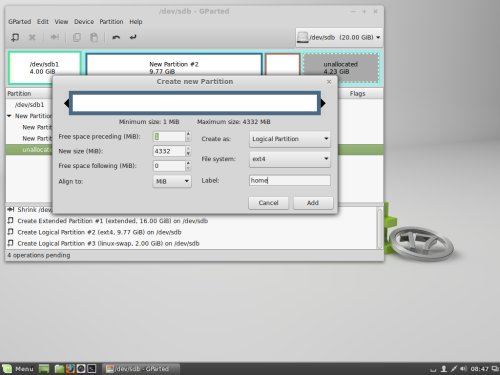Collapse the New Partition extended tree row

(x=9, y=116)
